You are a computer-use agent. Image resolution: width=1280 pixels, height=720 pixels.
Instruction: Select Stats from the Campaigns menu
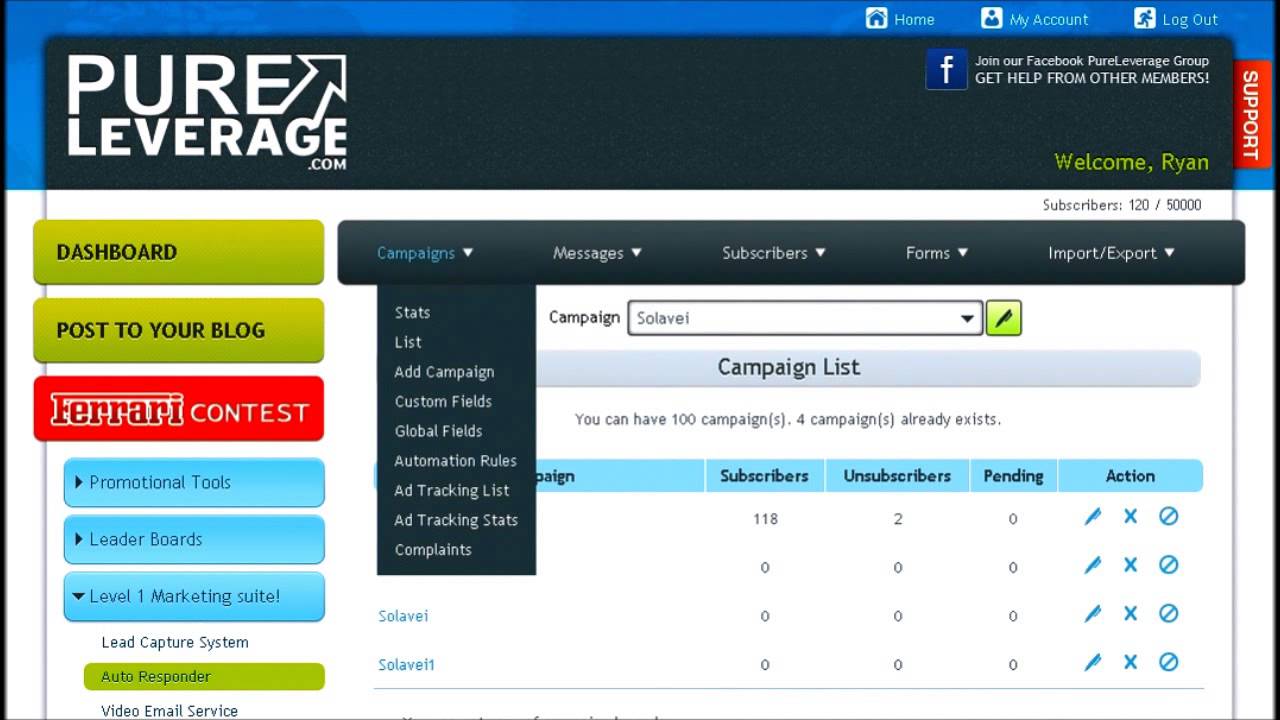(x=412, y=312)
